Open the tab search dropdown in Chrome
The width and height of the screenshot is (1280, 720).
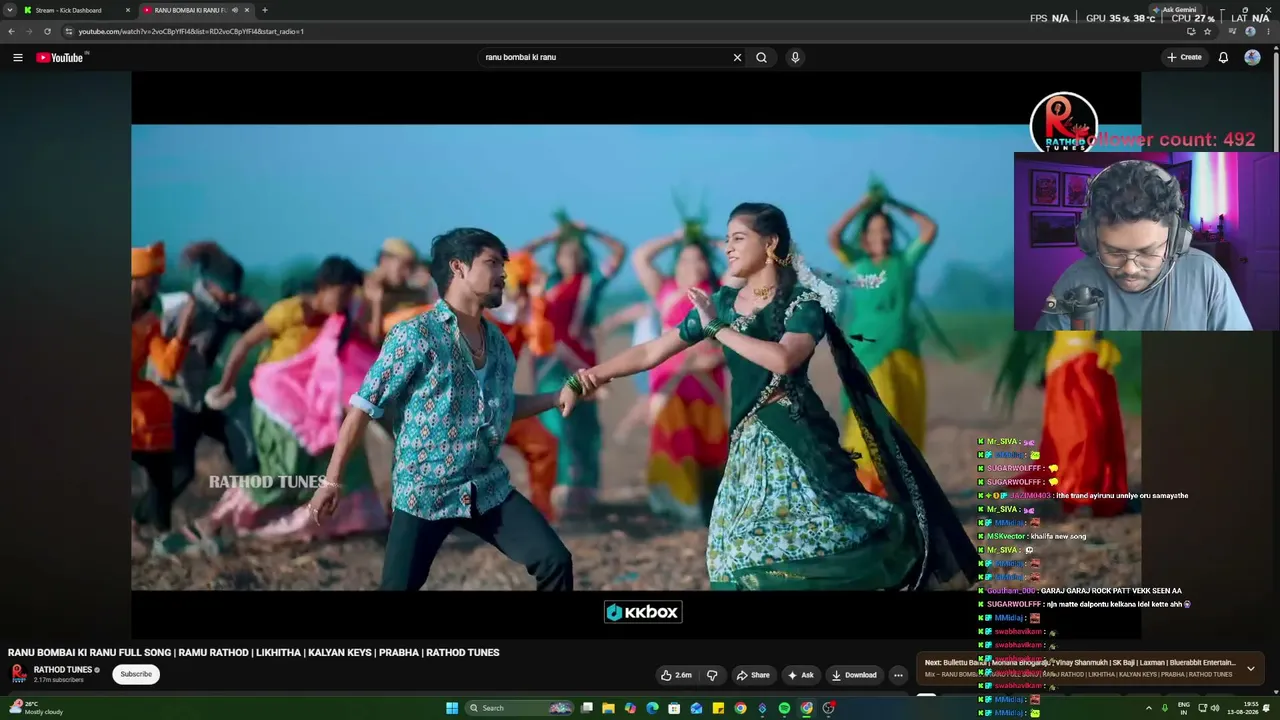tap(10, 10)
